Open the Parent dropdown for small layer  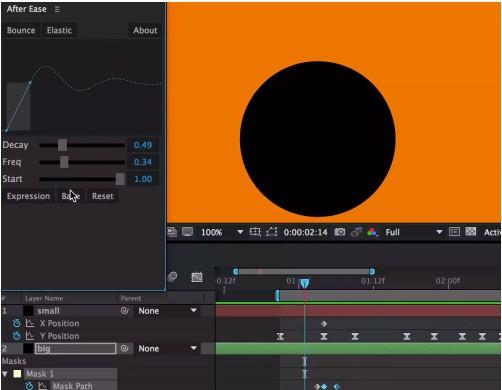click(x=167, y=311)
